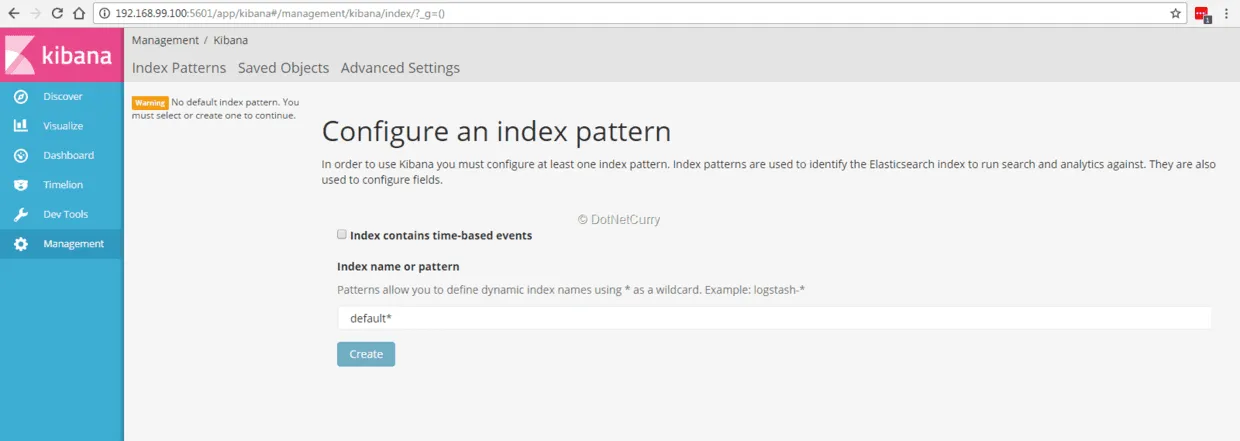Focus the browser address bar
1240x441 pixels.
(x=640, y=14)
